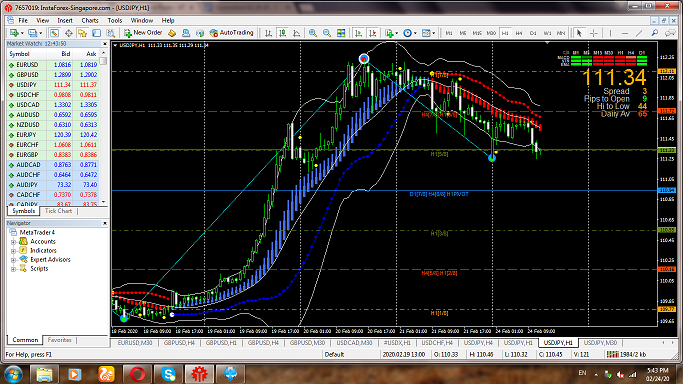Screen dimensions: 683x384
Task: Open the Tools menu
Action: (115, 20)
